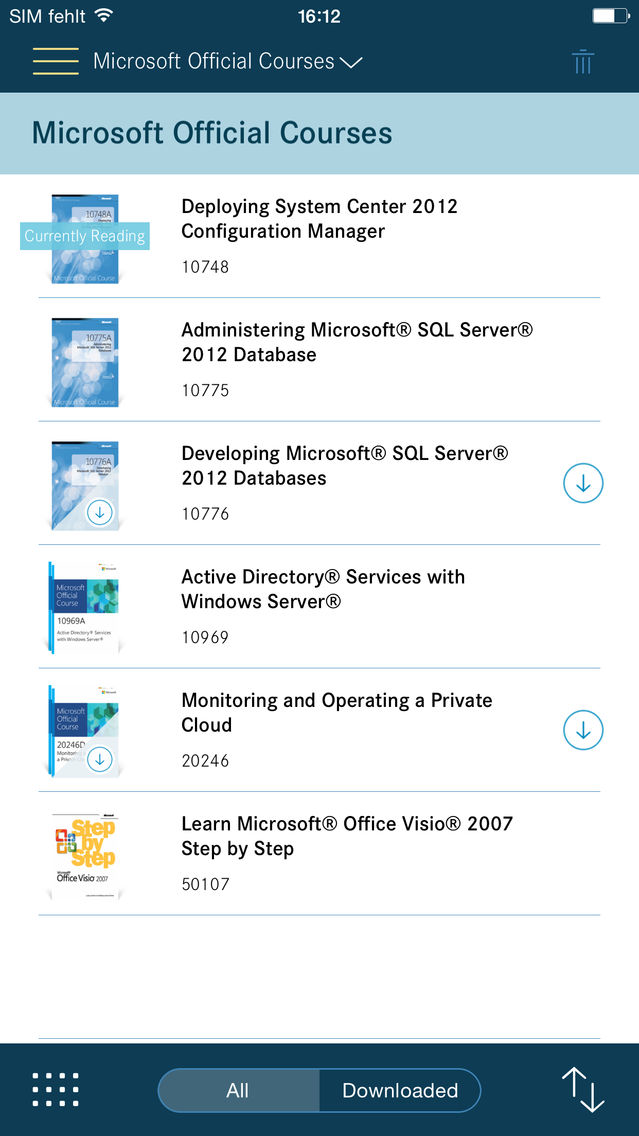
Task: Tap the Visio Step by Step cover
Action: [85, 855]
